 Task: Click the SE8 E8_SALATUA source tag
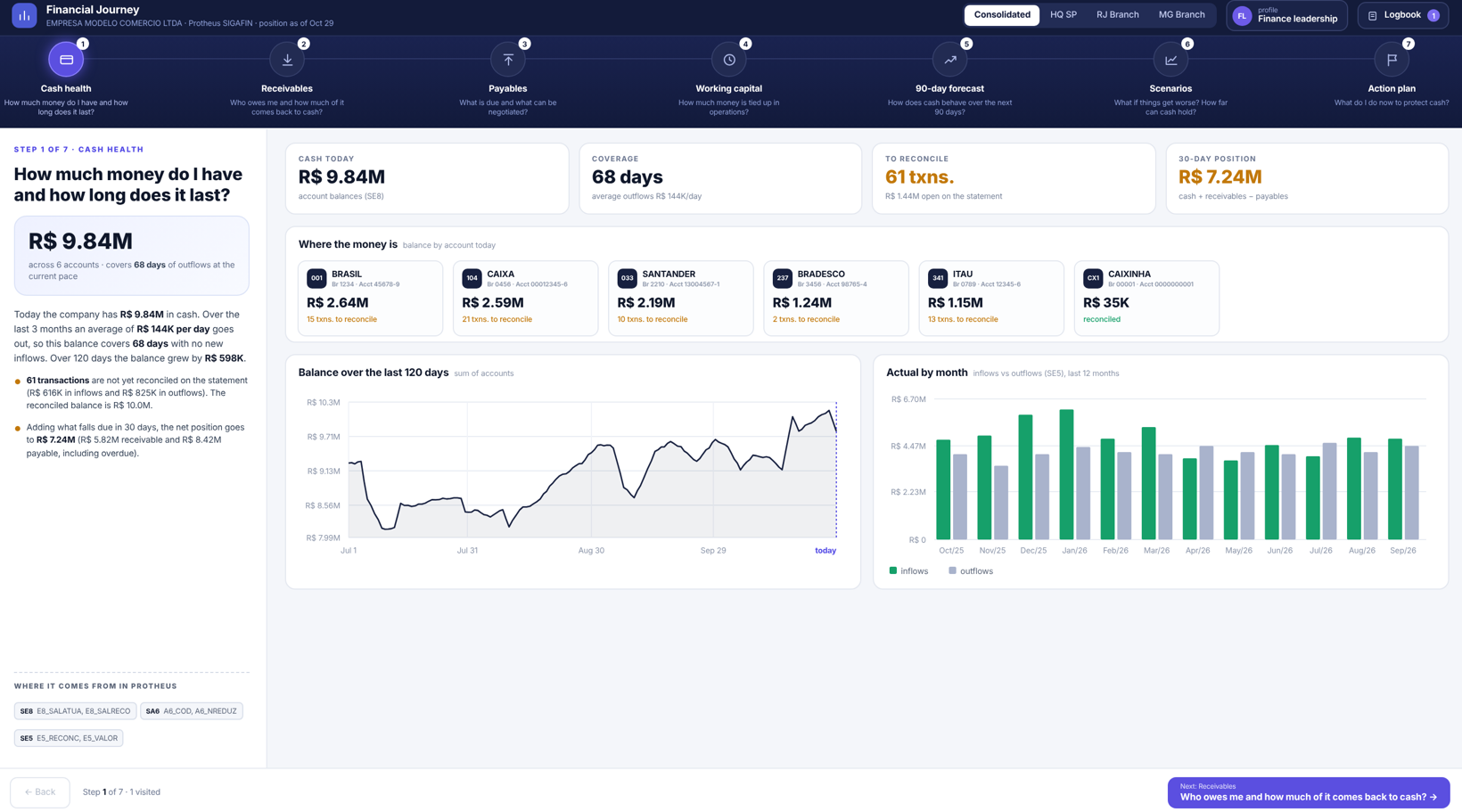[75, 711]
